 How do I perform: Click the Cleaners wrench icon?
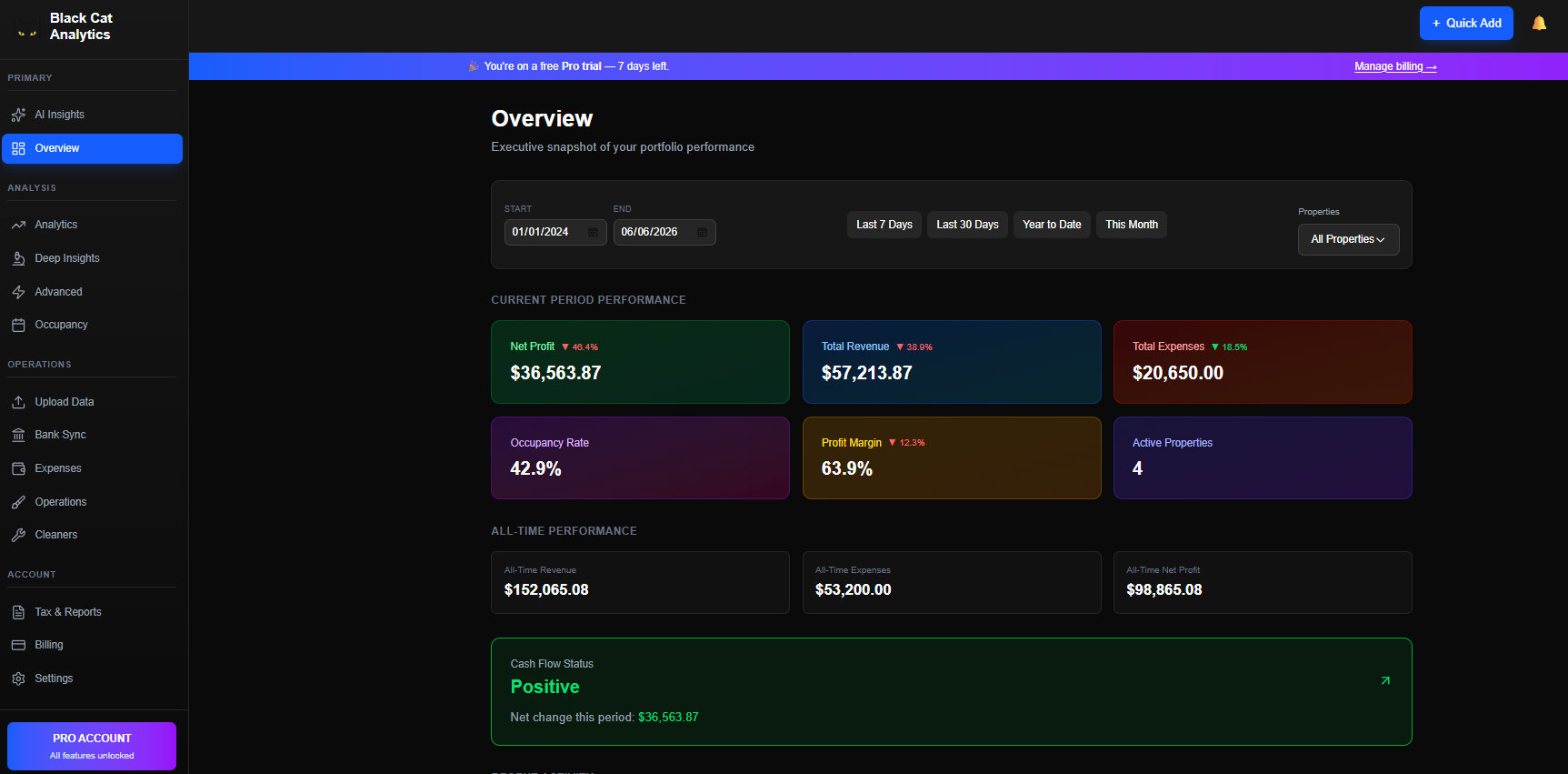[x=18, y=535]
